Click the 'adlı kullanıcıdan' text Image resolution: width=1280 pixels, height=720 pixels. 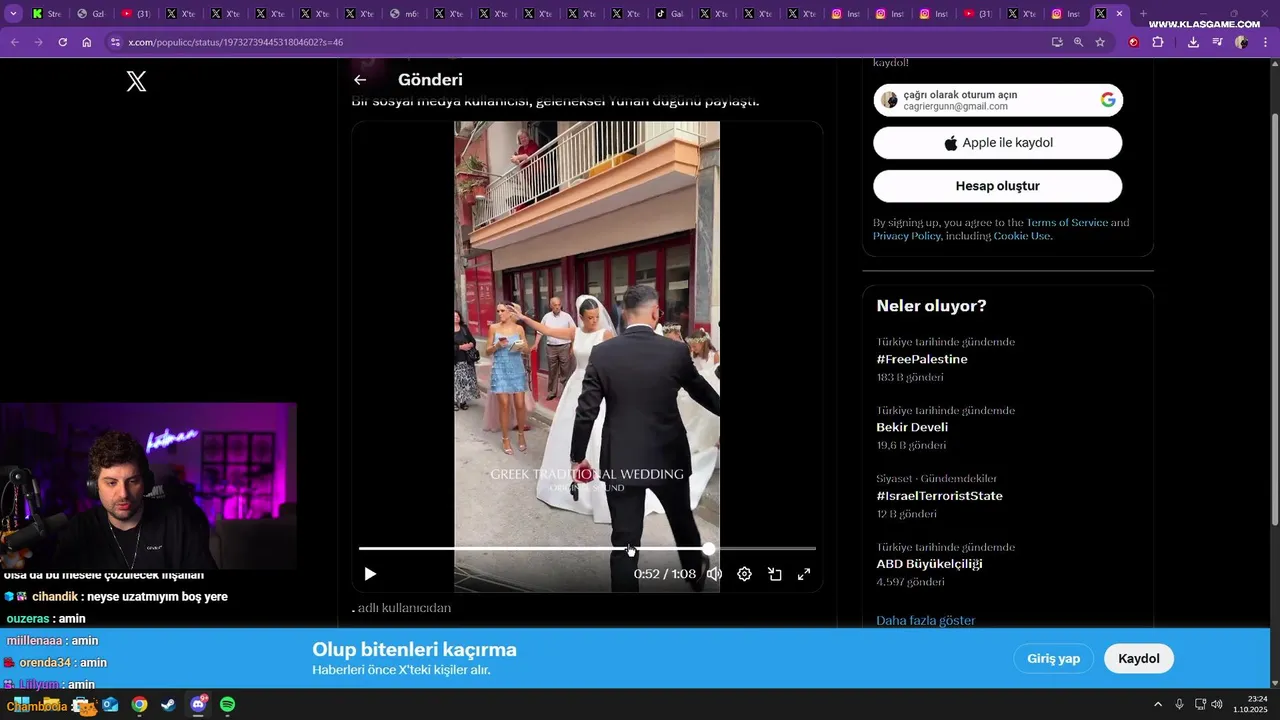pos(404,608)
